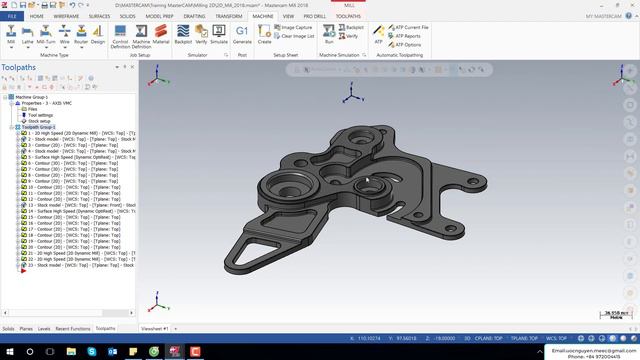Open Skype from the taskbar

[x=92, y=351]
